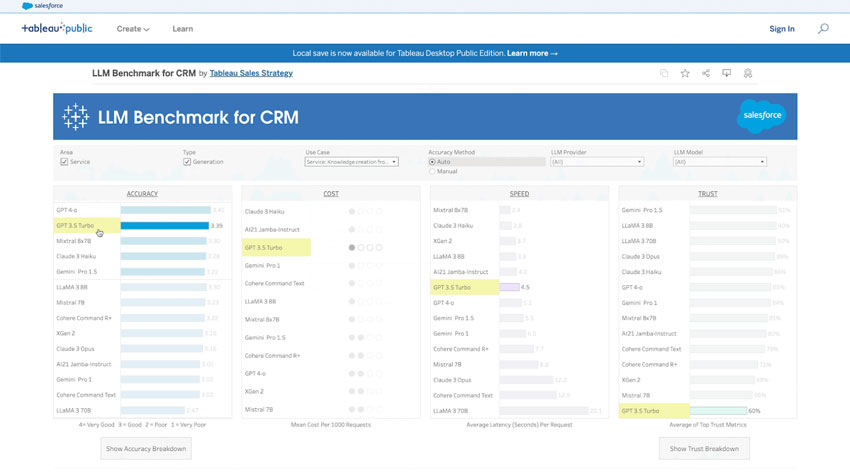Click Show Trust Breakdown button

click(x=704, y=448)
